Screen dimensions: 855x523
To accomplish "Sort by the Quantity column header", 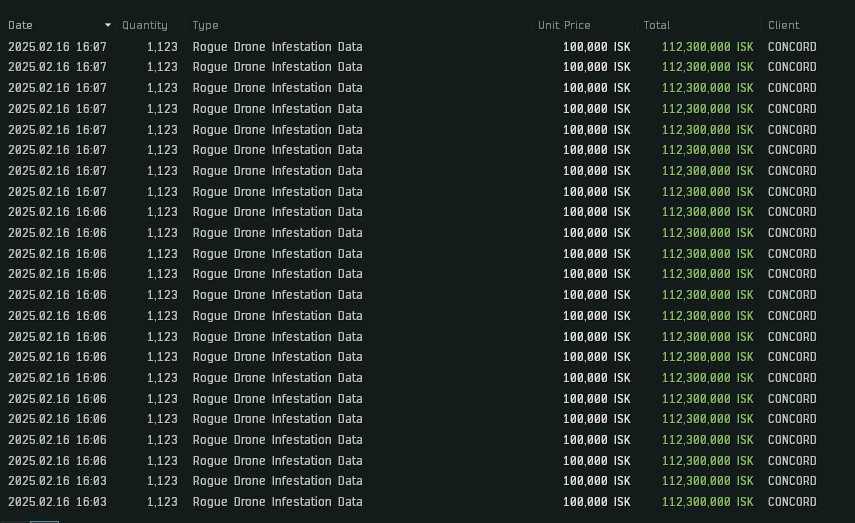I will [144, 25].
